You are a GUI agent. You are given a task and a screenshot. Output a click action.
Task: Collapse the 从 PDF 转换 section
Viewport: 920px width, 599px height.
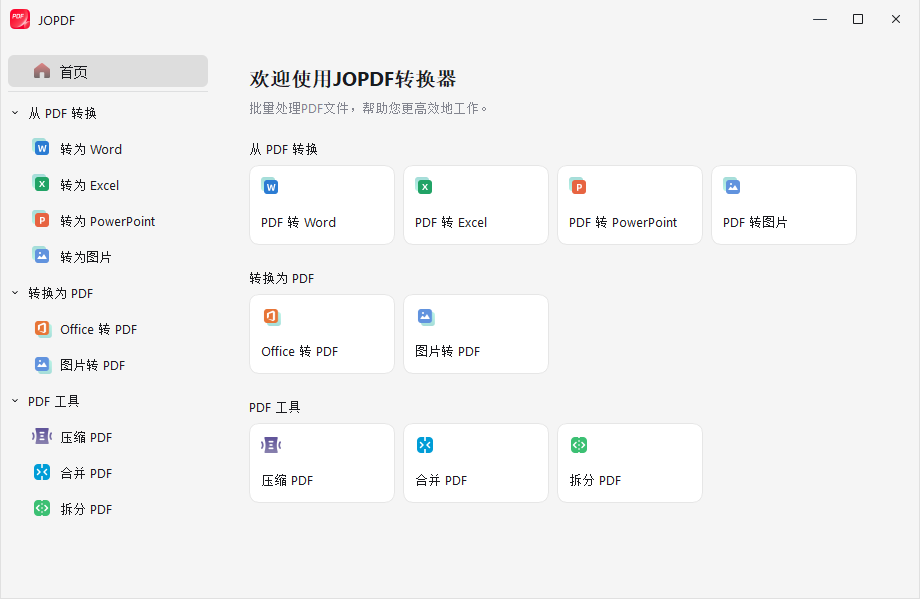click(x=14, y=113)
